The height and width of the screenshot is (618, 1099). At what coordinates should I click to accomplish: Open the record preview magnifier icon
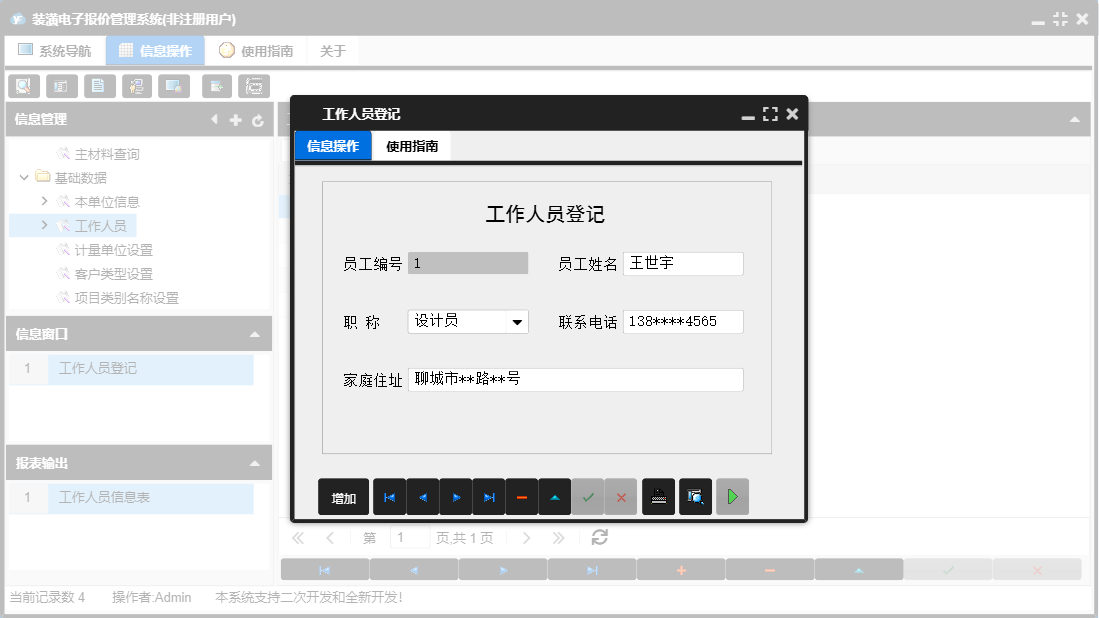(x=695, y=497)
